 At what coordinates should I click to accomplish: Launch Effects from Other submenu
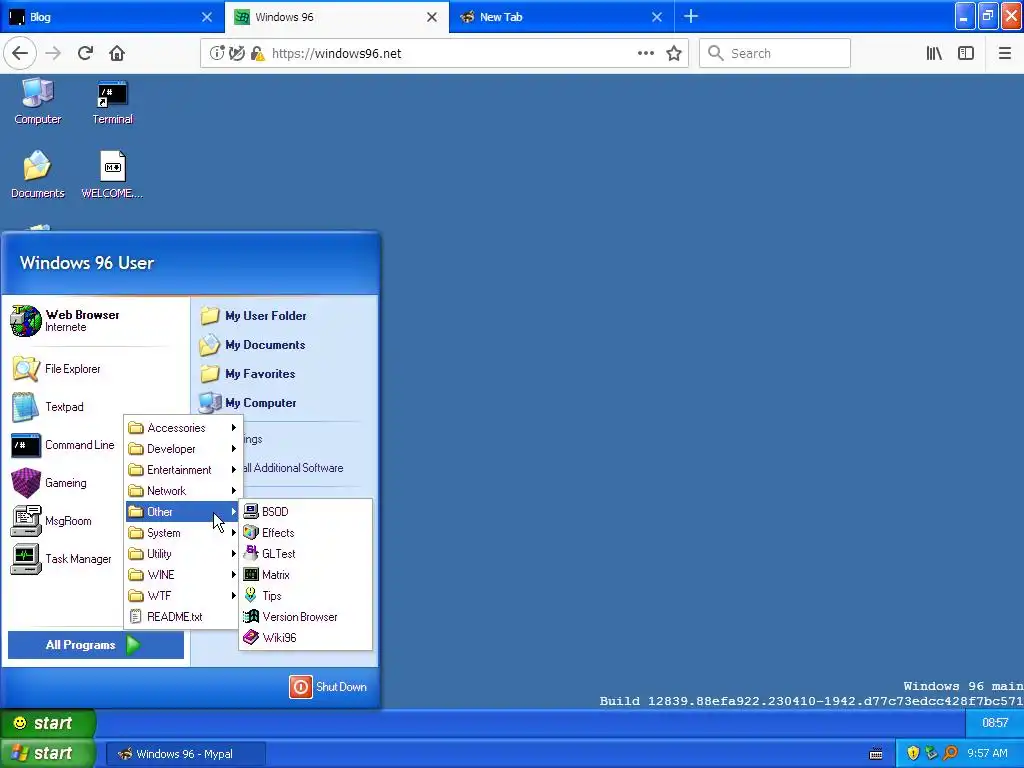305,533
